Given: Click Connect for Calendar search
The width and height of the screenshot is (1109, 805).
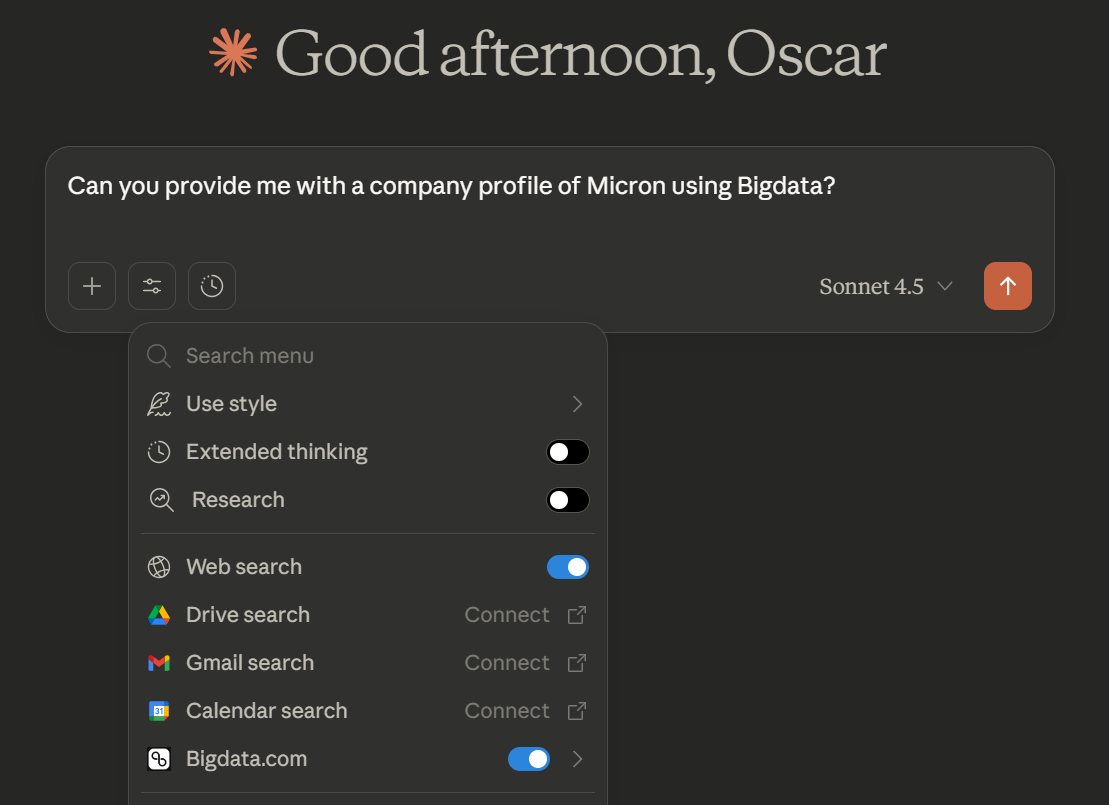Looking at the screenshot, I should [507, 711].
